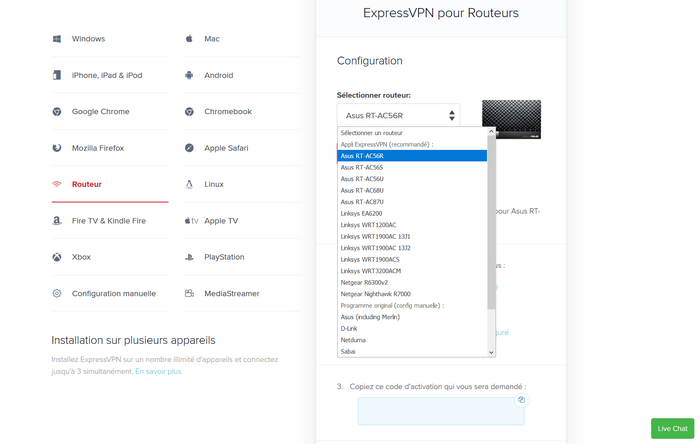Screen dimensions: 700x444
Task: Toggle the router selection combo box
Action: 398,116
